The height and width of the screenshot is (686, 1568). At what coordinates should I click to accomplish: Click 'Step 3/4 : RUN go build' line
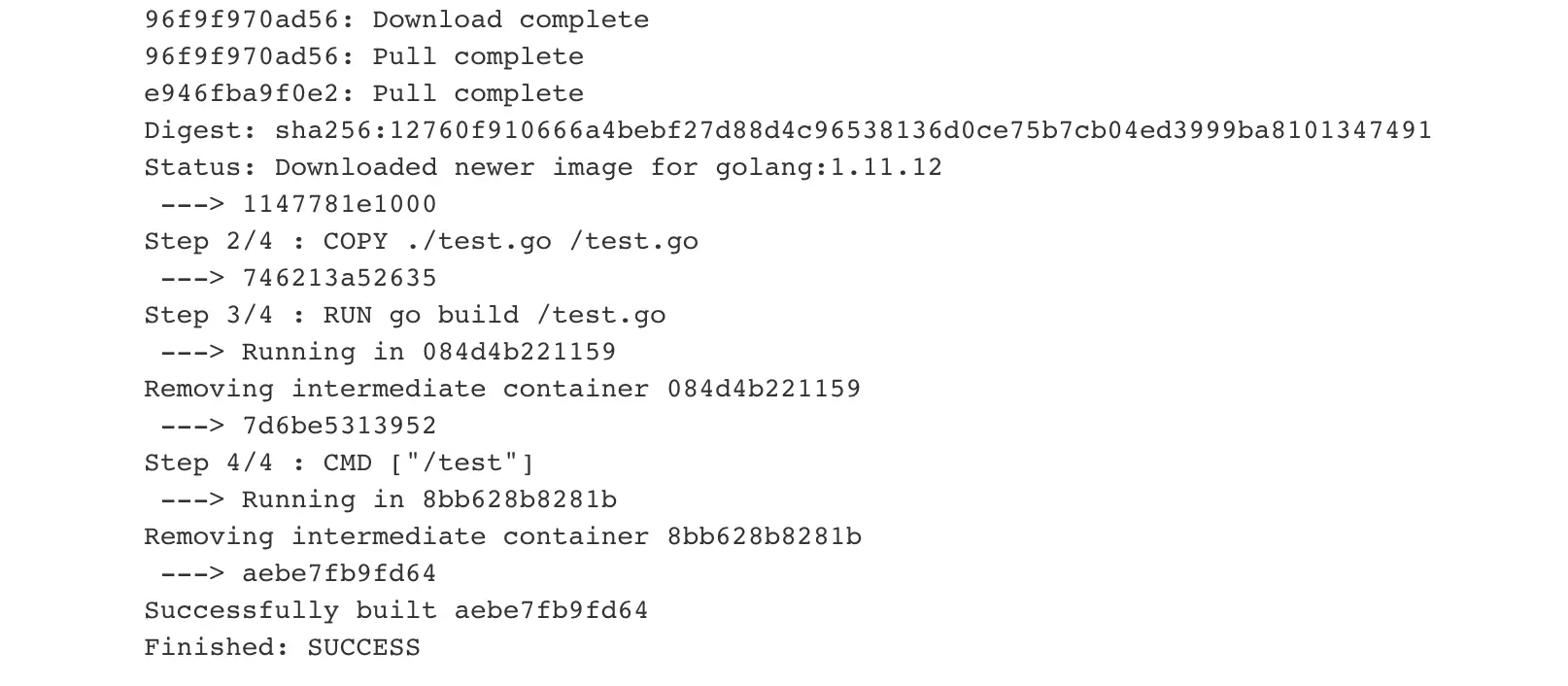[x=405, y=315]
